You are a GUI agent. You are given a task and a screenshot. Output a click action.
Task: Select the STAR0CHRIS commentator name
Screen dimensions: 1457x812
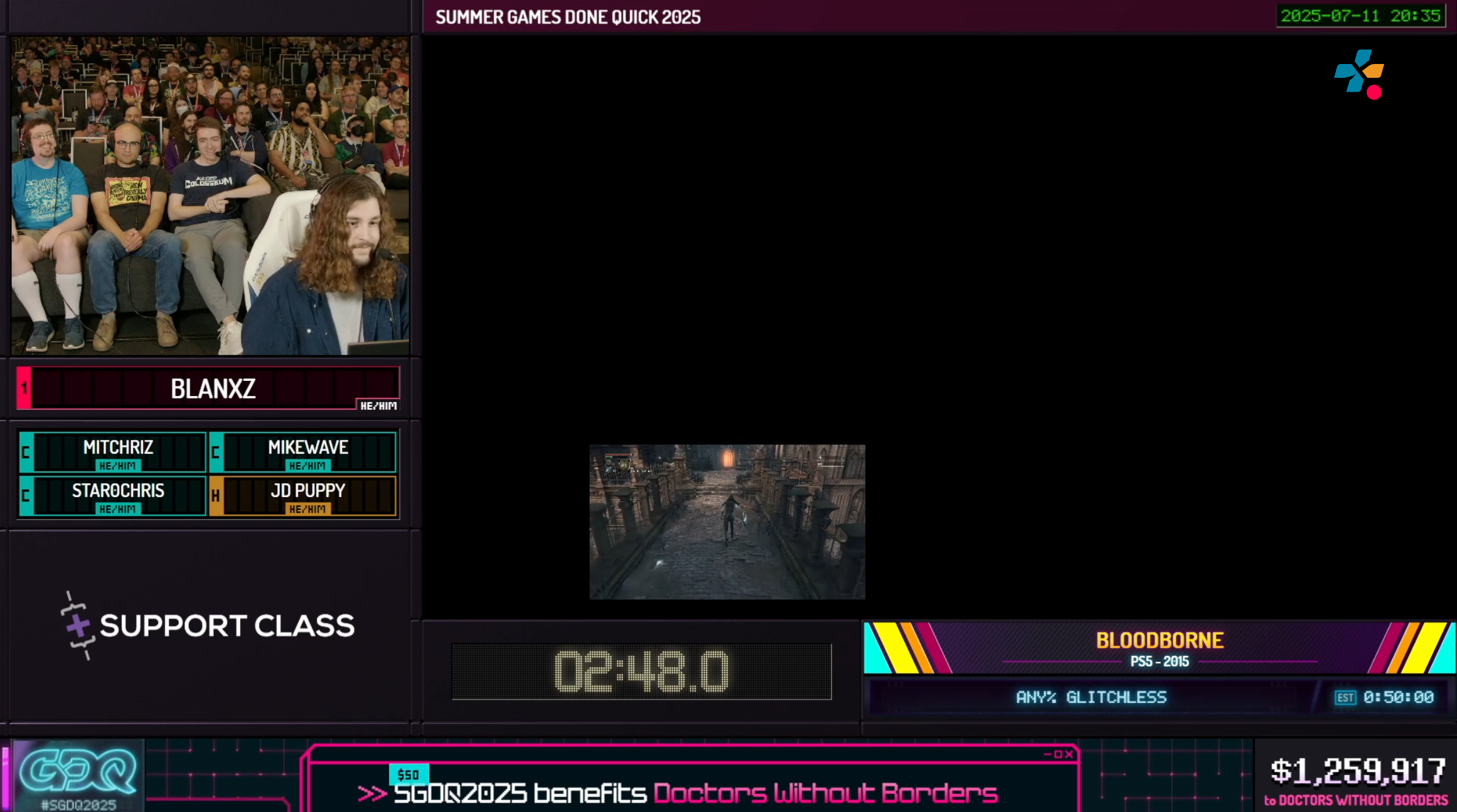(x=118, y=491)
